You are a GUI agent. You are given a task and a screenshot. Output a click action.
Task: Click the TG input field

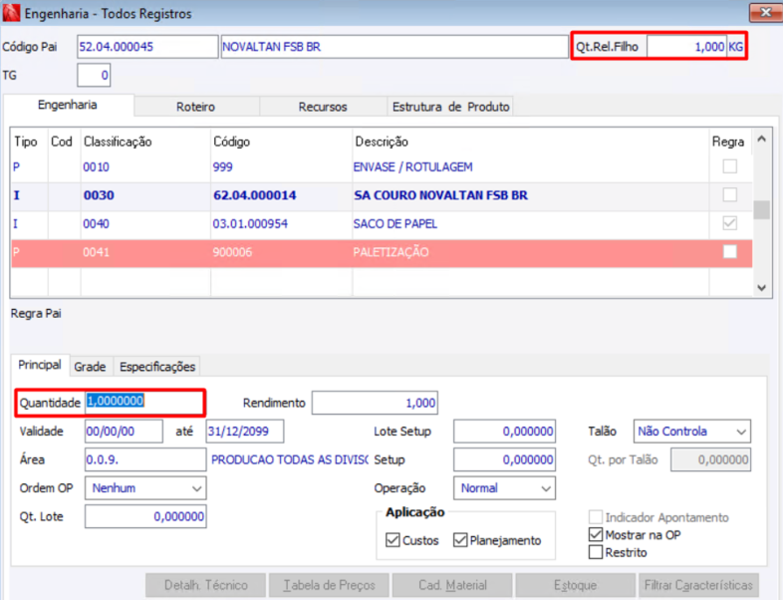pyautogui.click(x=94, y=75)
